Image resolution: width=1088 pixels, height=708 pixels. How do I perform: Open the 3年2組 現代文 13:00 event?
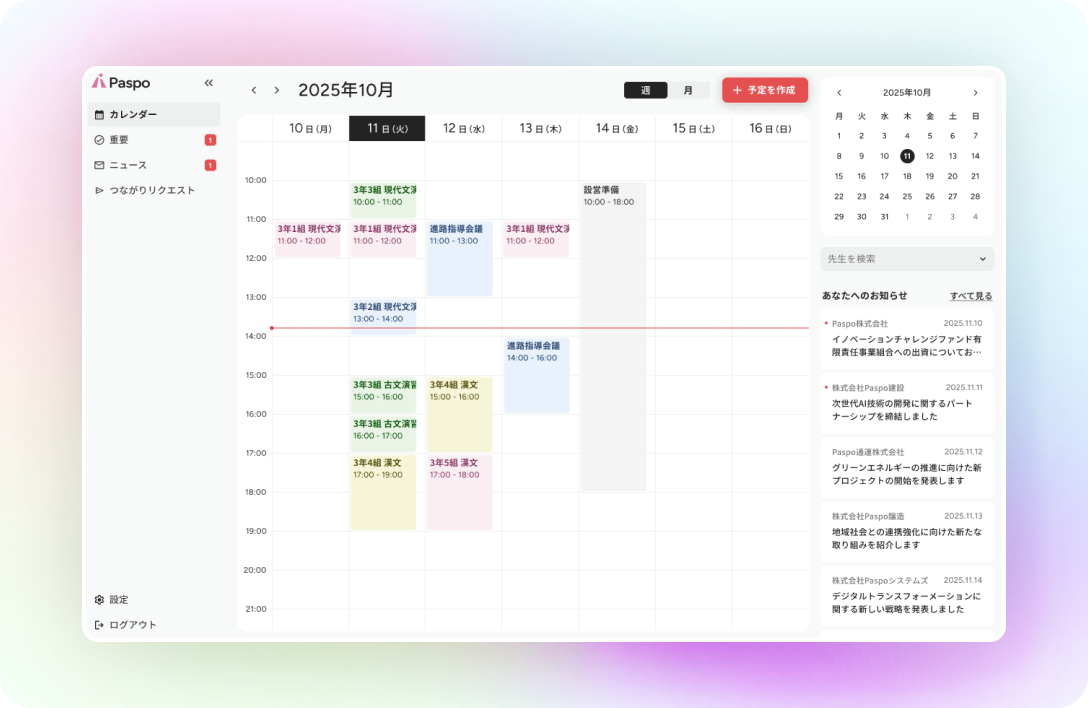[x=384, y=317]
